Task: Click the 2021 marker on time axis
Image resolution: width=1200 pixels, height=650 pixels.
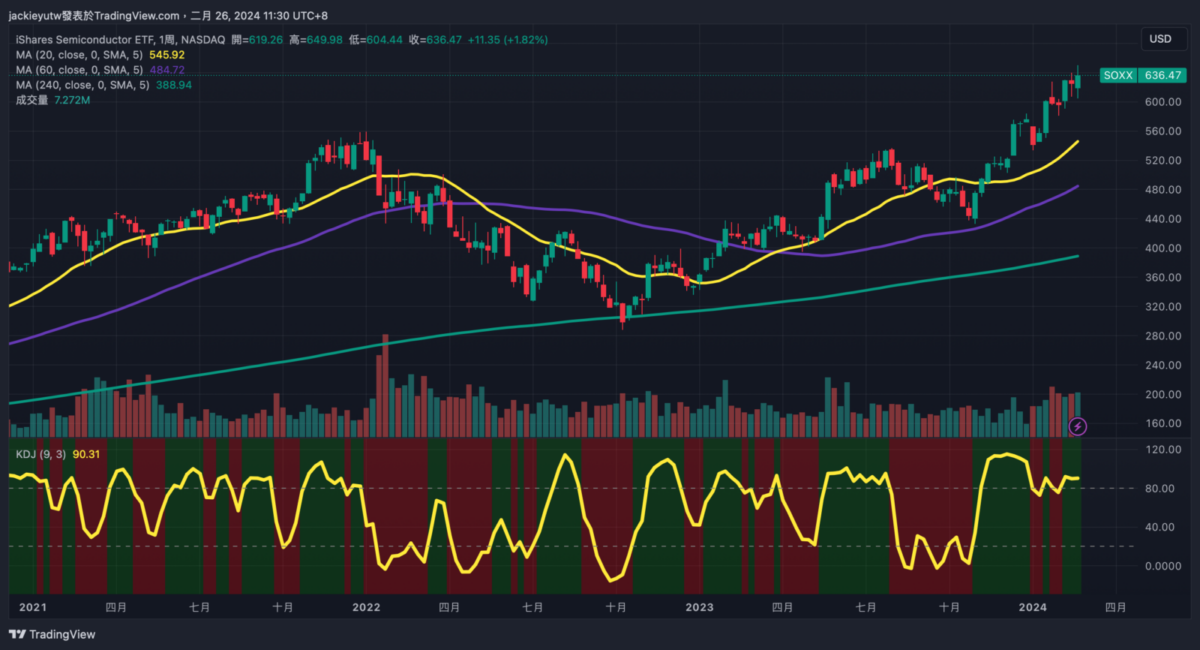Action: (x=33, y=607)
